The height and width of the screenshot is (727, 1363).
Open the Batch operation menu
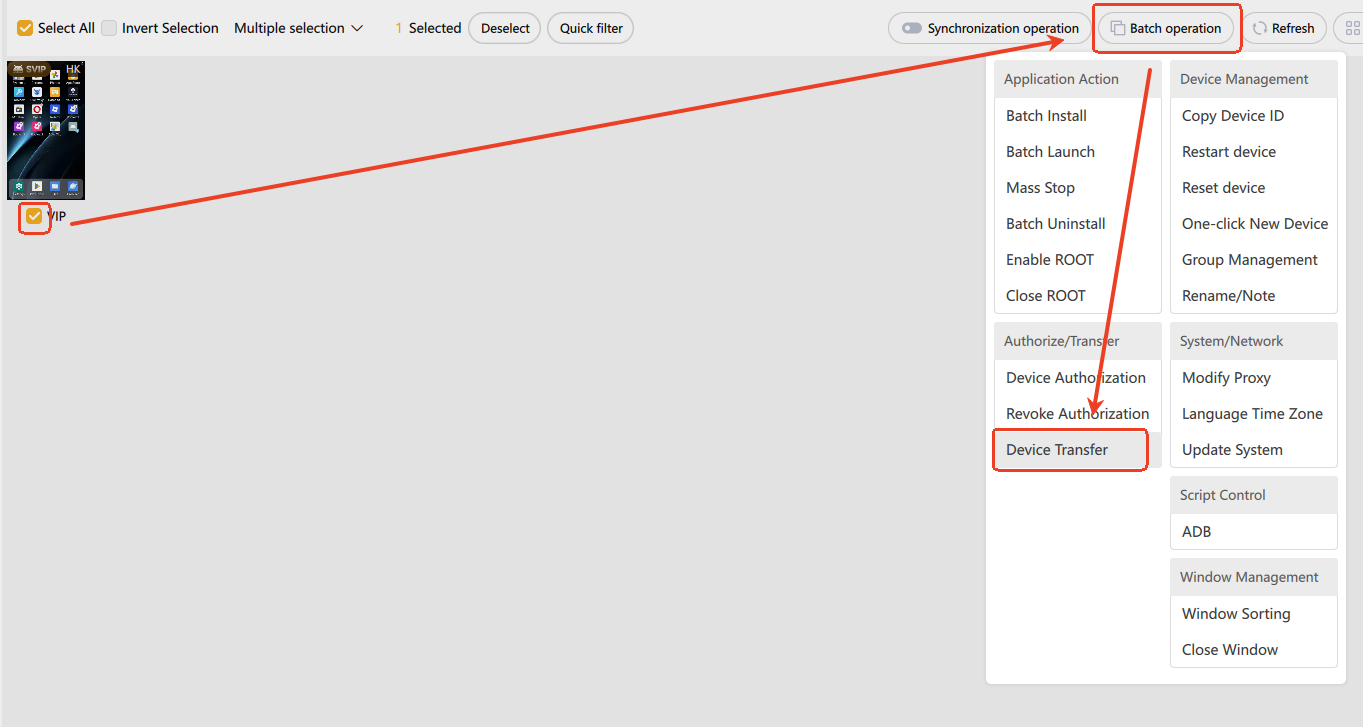(1165, 28)
